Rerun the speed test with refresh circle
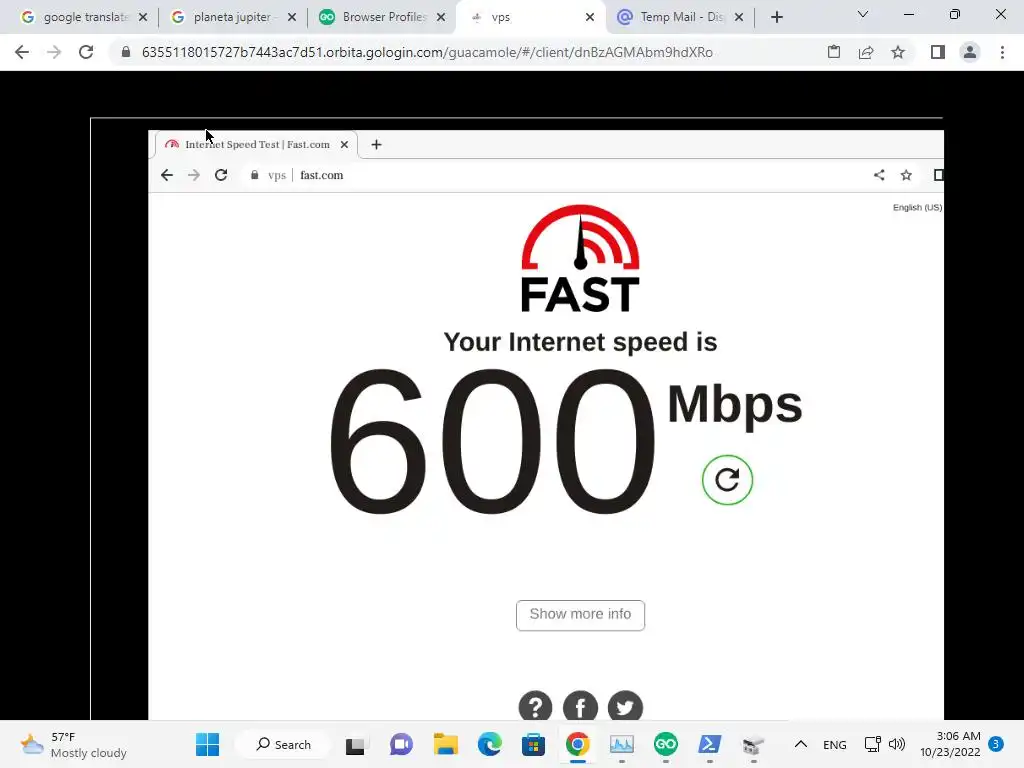This screenshot has width=1024, height=768. (x=727, y=480)
